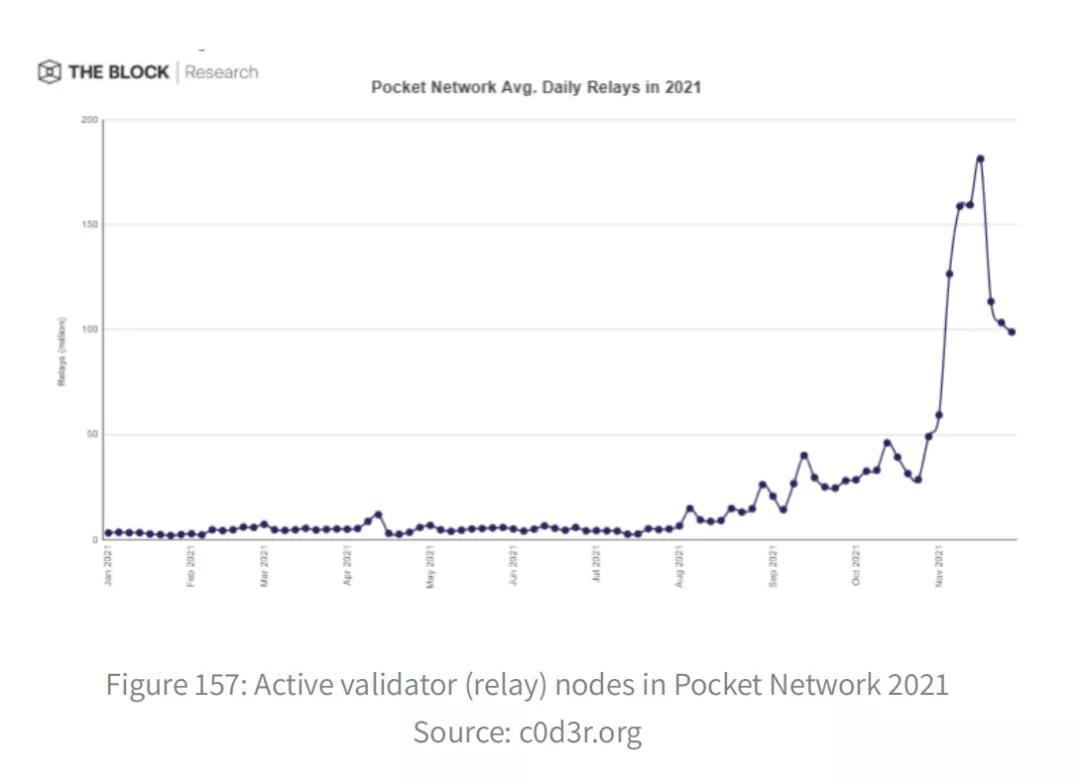Select the Jan 2021 x-axis label

[x=108, y=565]
